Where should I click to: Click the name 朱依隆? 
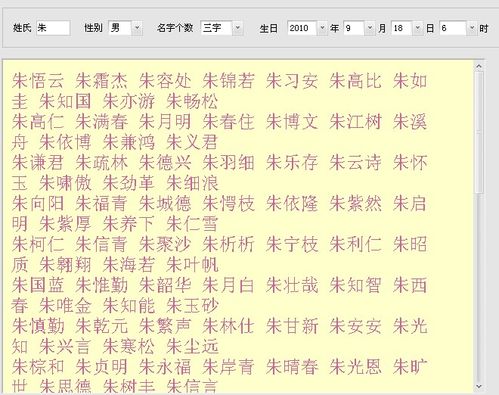[292, 203]
